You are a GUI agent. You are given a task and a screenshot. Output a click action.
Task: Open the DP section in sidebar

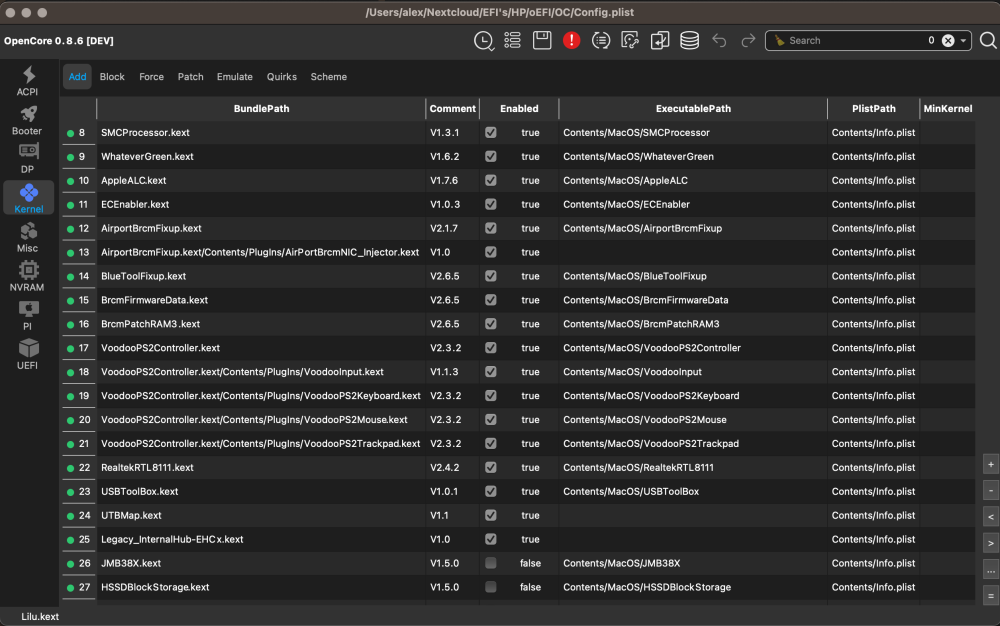pos(27,159)
